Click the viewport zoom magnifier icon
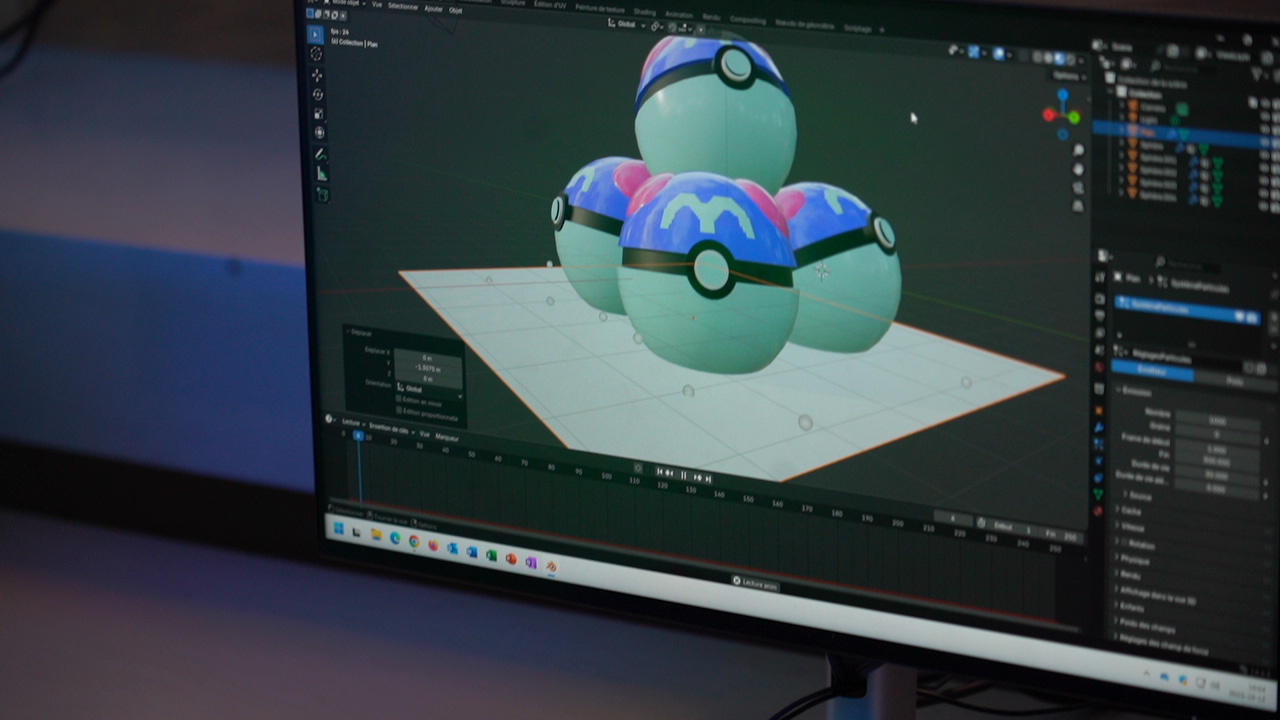Viewport: 1280px width, 720px height. (1078, 150)
